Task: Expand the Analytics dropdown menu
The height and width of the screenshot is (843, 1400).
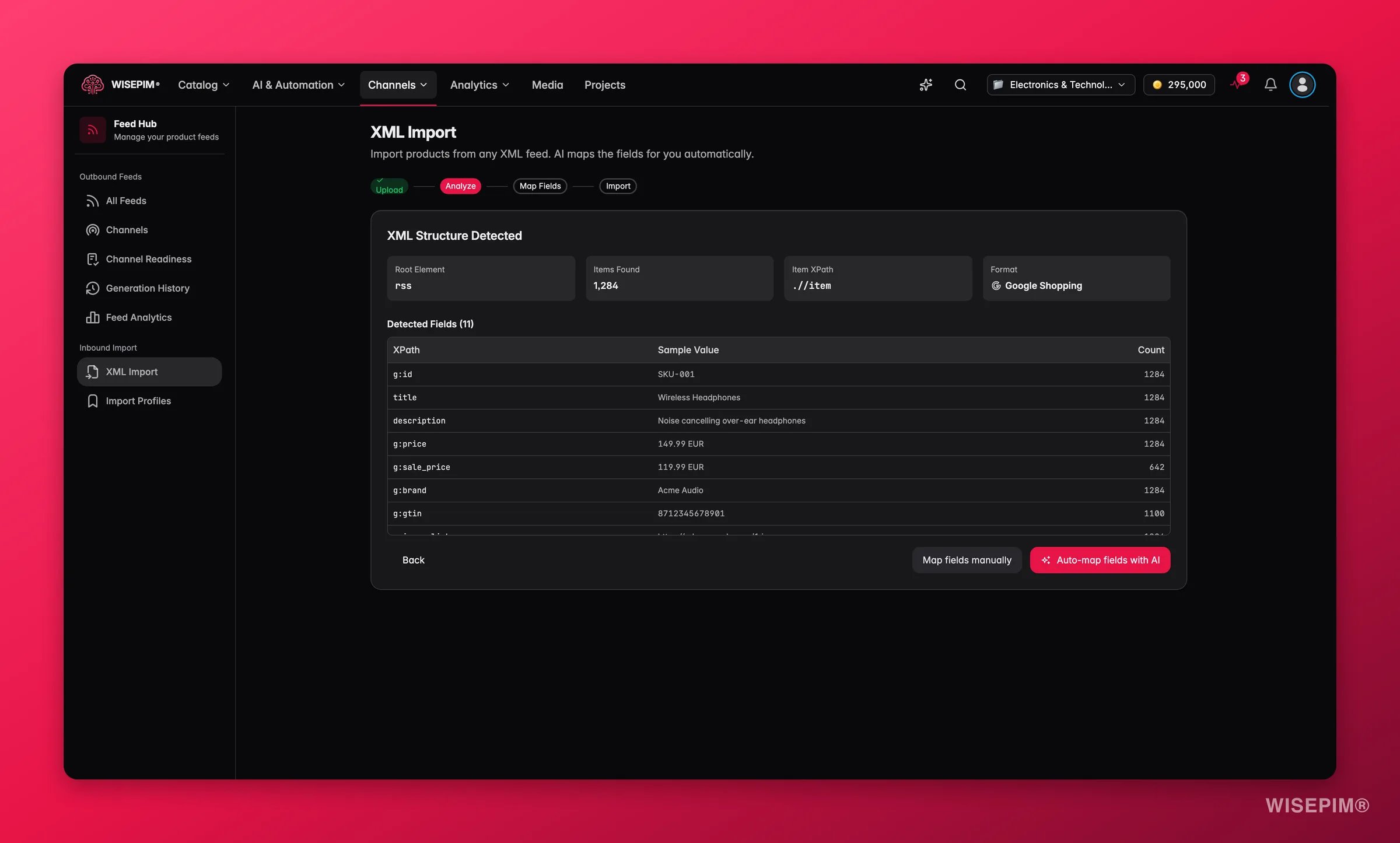Action: [x=480, y=85]
